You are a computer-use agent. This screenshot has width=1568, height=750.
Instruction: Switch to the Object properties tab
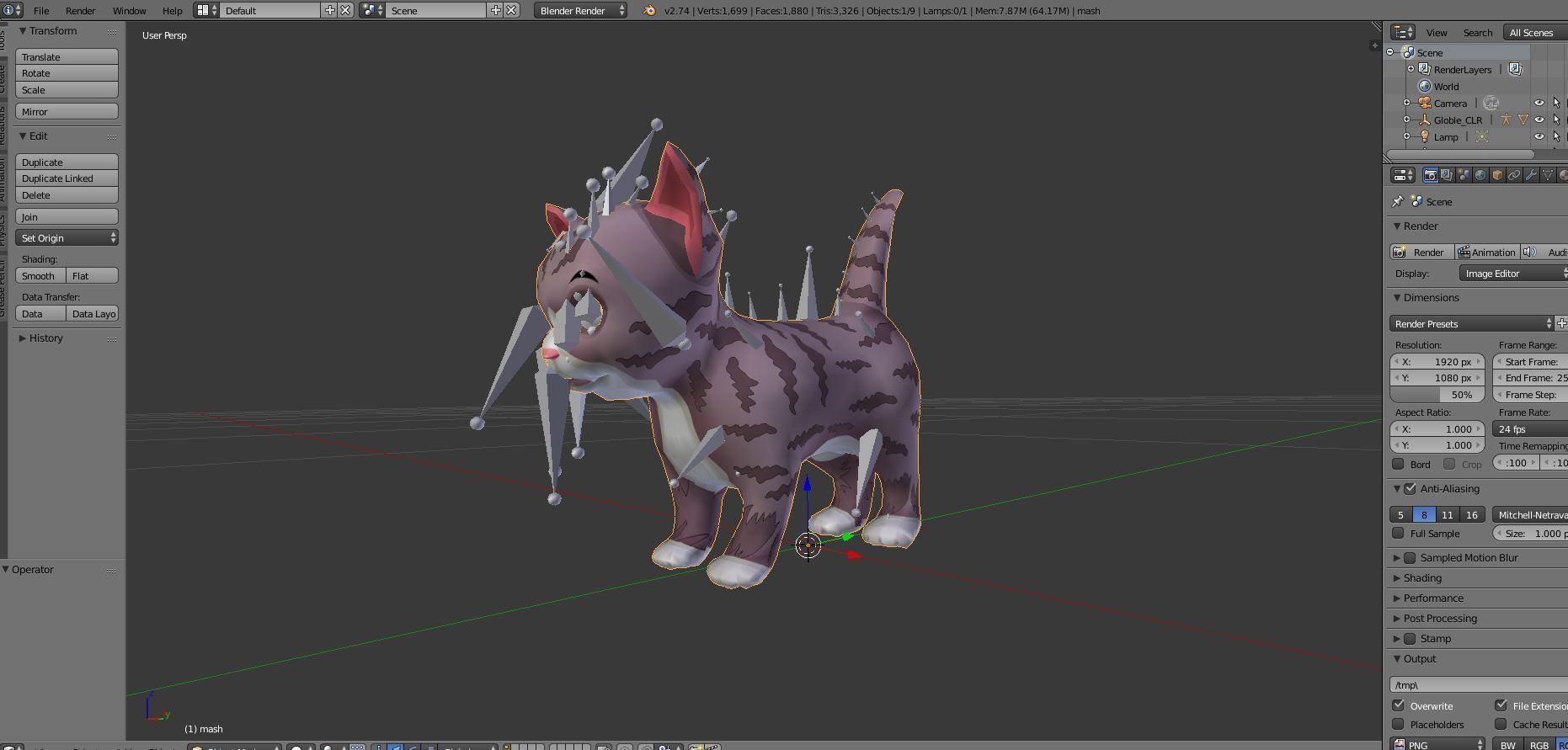pyautogui.click(x=1497, y=175)
